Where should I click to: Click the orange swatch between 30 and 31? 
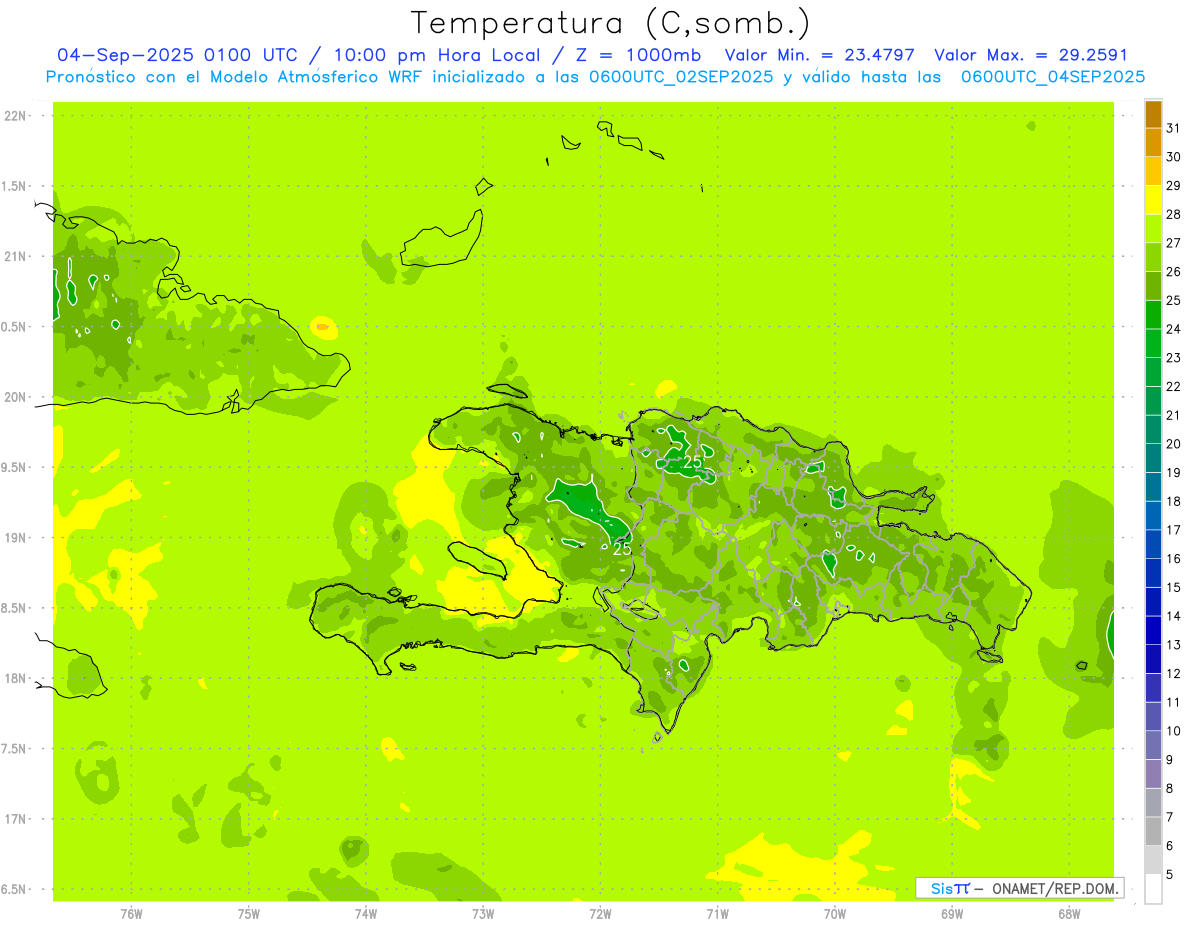coord(1153,143)
